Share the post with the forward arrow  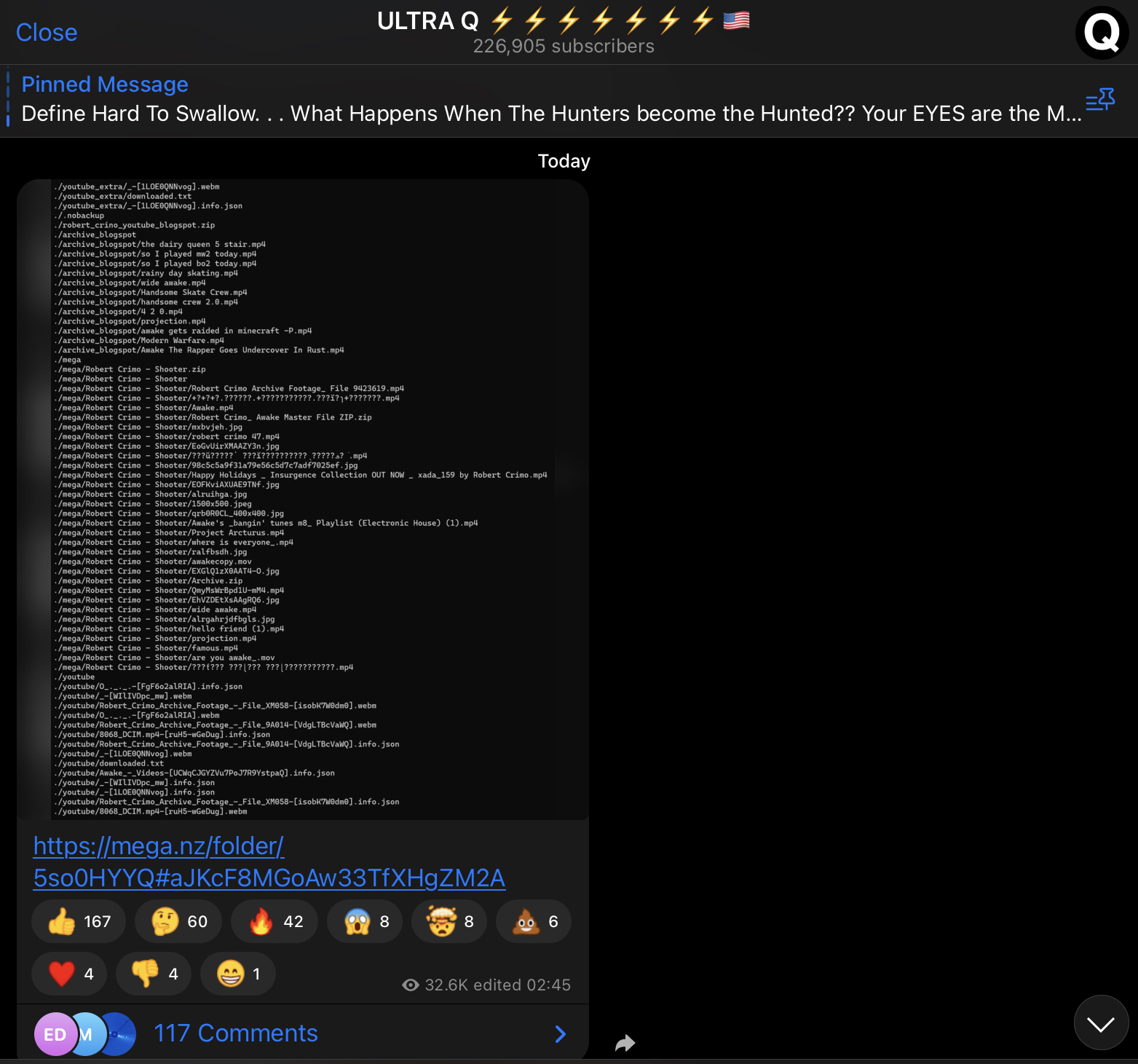pos(625,1044)
